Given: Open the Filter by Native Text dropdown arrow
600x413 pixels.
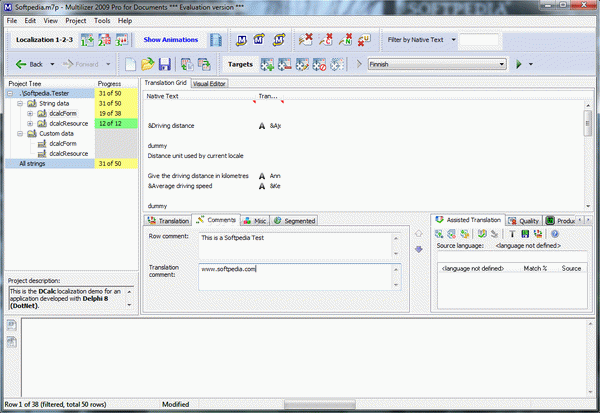Looking at the screenshot, I should tap(453, 39).
